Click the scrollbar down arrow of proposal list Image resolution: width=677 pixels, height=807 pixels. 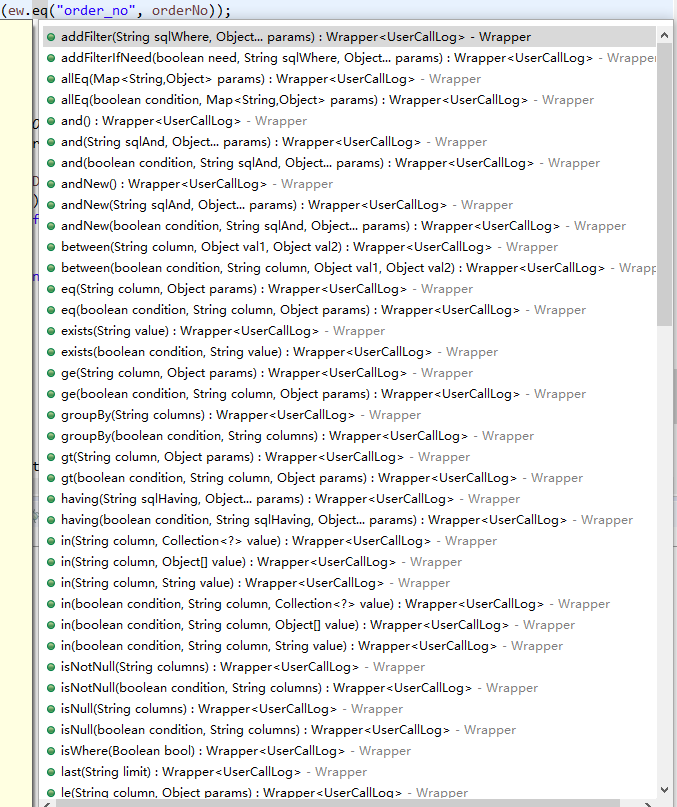(x=664, y=790)
